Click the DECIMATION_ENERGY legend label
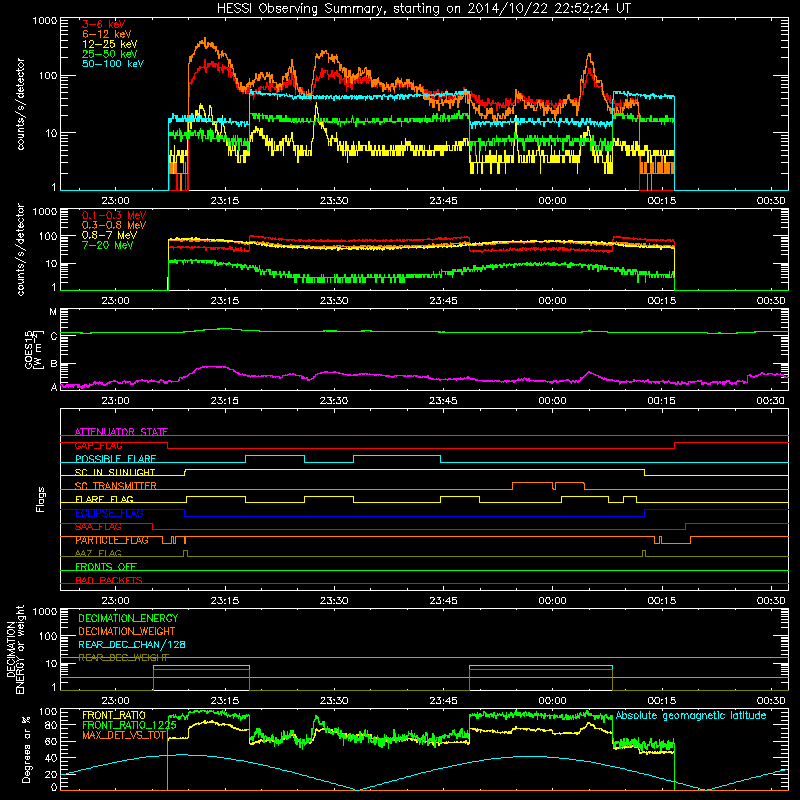This screenshot has width=800, height=800. tap(128, 618)
